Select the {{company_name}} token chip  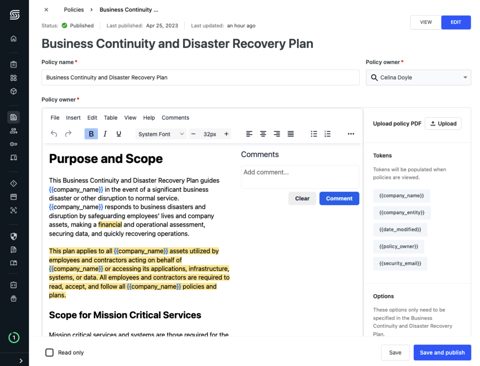[401, 196]
